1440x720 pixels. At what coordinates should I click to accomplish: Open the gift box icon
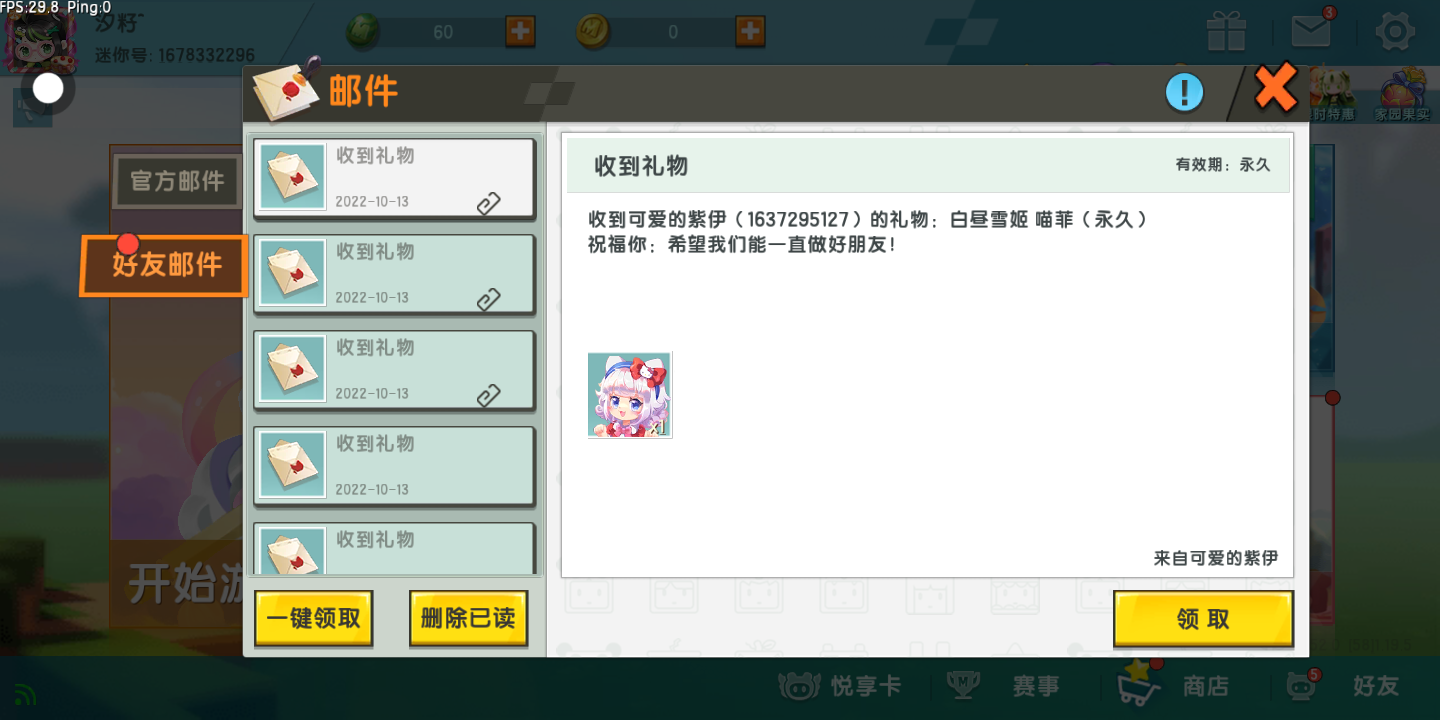(x=1226, y=31)
